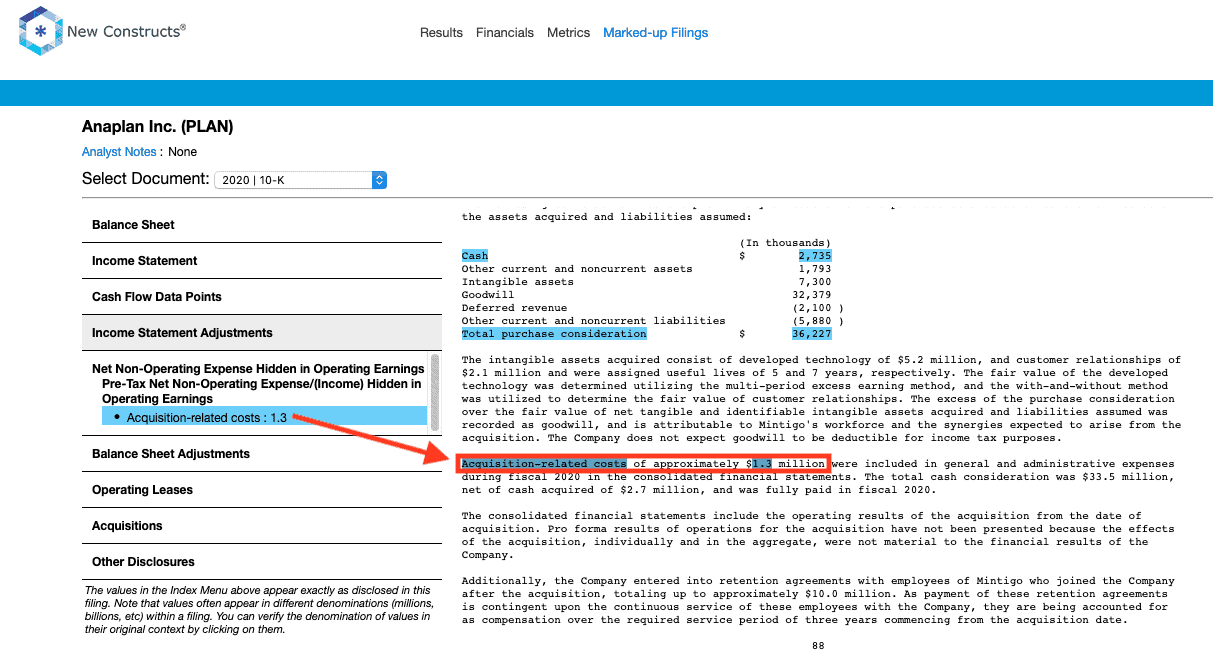
Task: Select the Marked-up Filings tab
Action: click(x=656, y=33)
